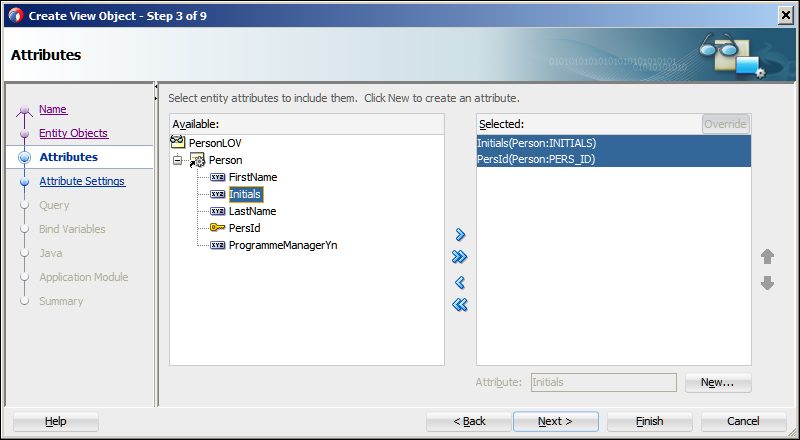This screenshot has height=440, width=800.
Task: Select Initials(Person:INITIALS) in Selected list
Action: coord(614,143)
